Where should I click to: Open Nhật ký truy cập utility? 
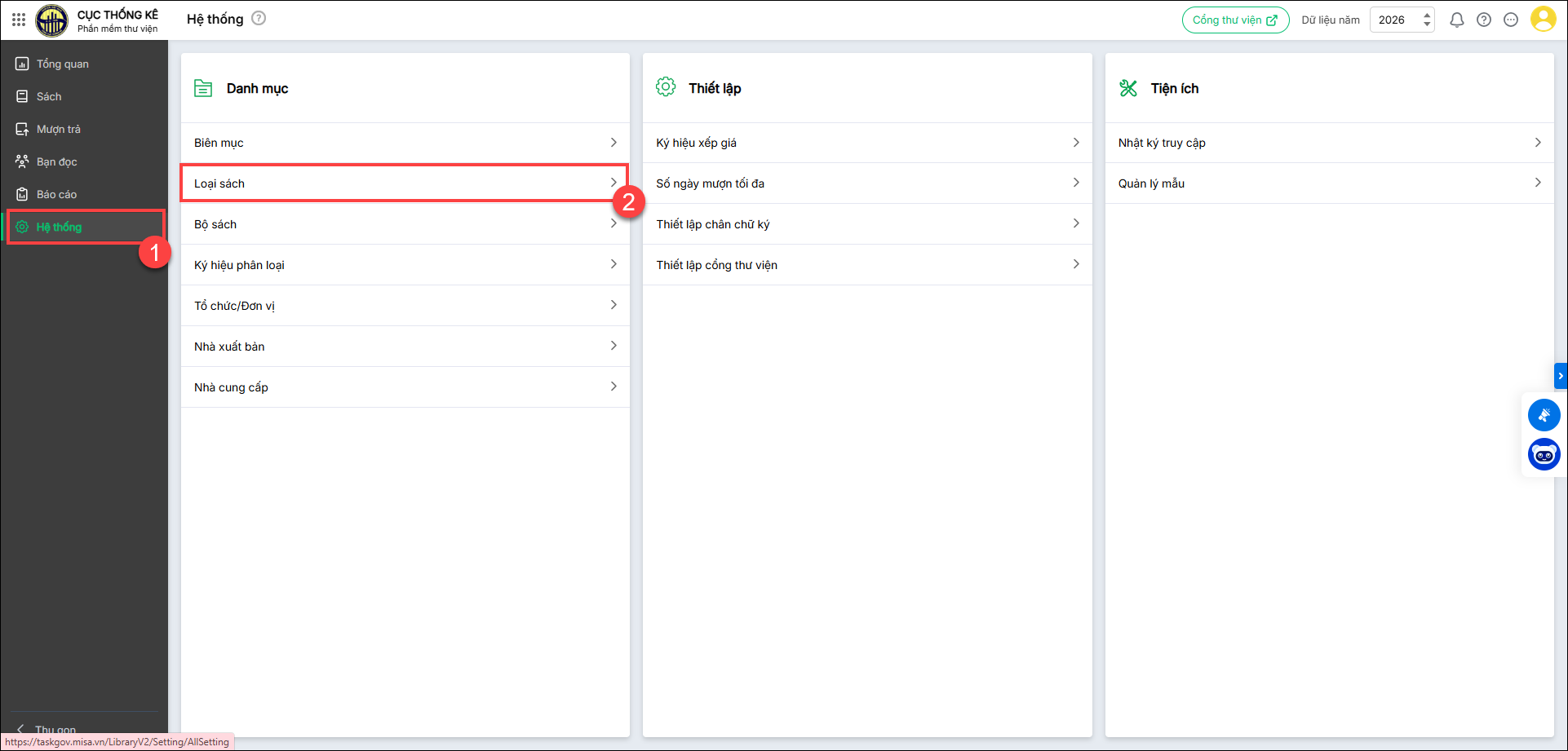(x=1329, y=143)
